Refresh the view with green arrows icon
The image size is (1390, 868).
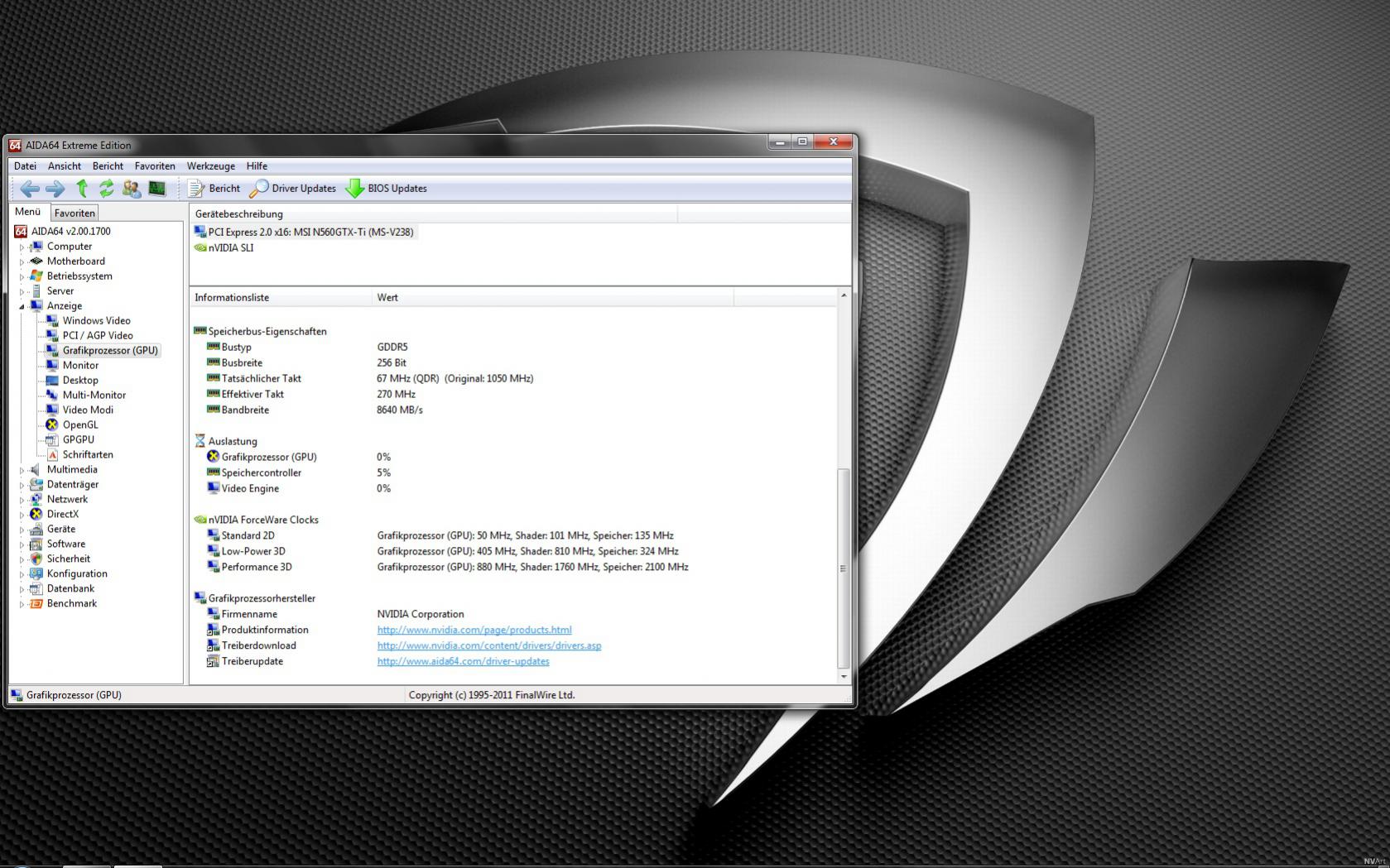pyautogui.click(x=107, y=189)
